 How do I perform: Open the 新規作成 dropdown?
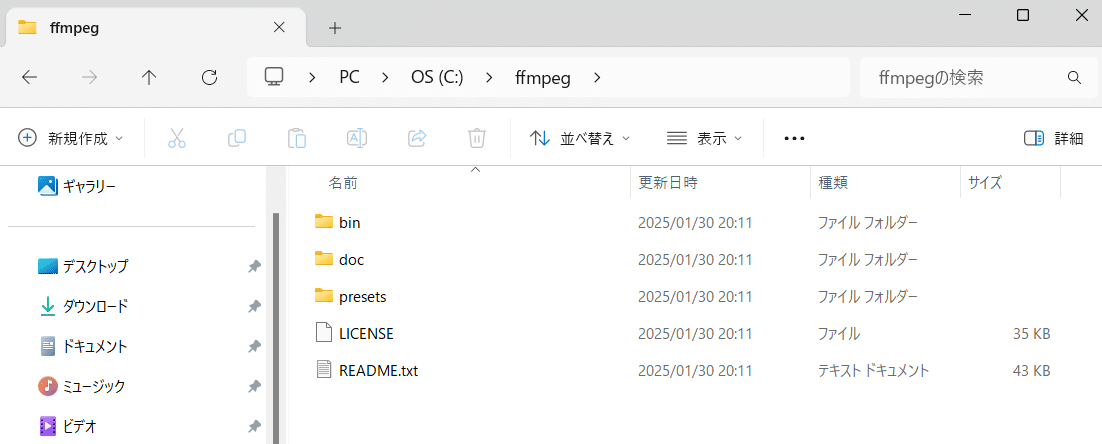70,138
